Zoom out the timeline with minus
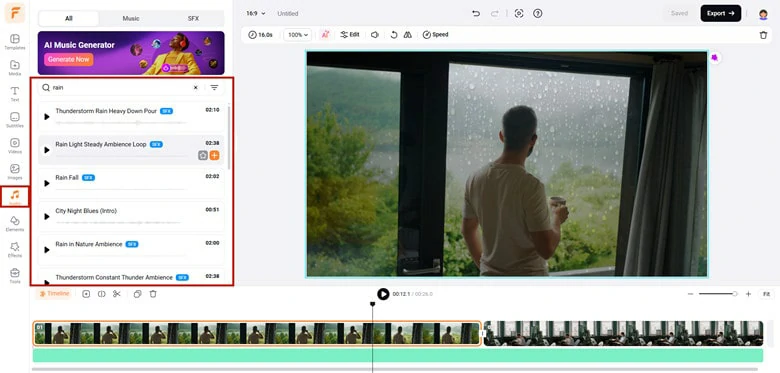Screen dimensions: 780x373 [x=690, y=294]
